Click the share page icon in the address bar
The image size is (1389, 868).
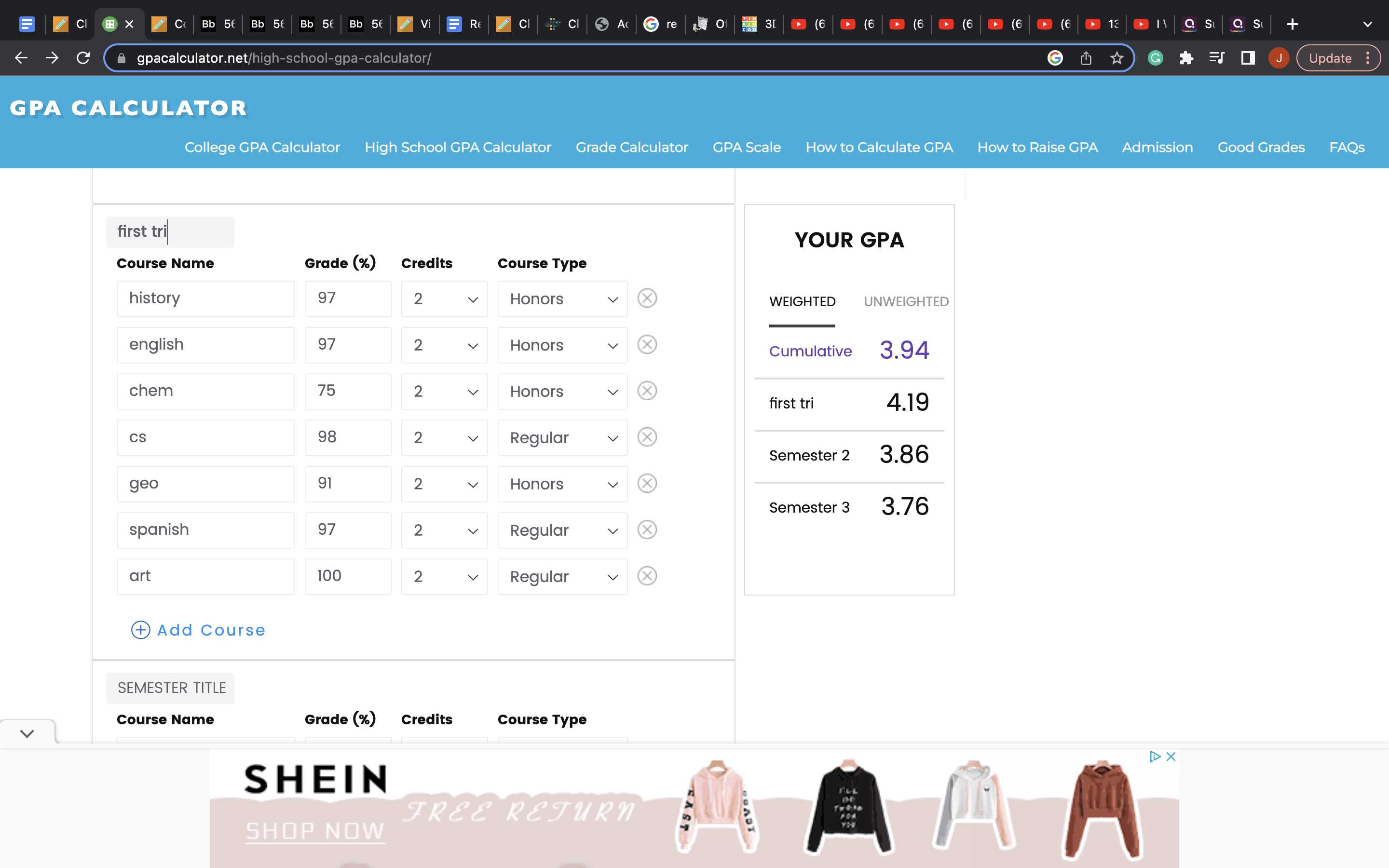[1085, 58]
